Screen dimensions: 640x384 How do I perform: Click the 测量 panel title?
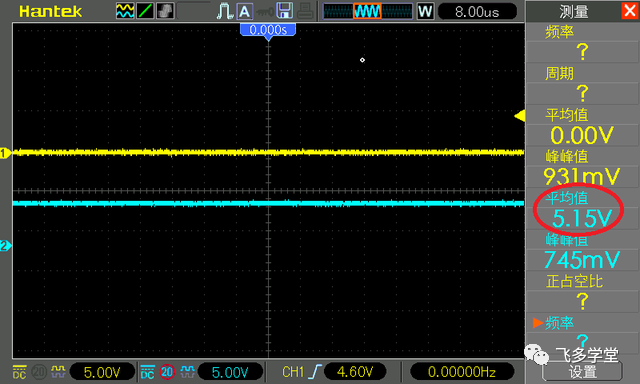click(x=573, y=11)
